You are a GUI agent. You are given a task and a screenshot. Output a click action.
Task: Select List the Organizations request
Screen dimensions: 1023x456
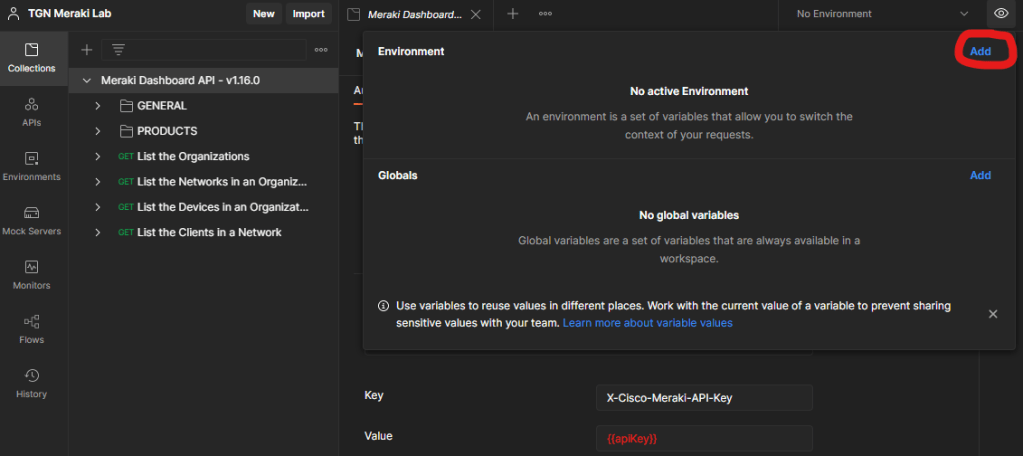(193, 156)
